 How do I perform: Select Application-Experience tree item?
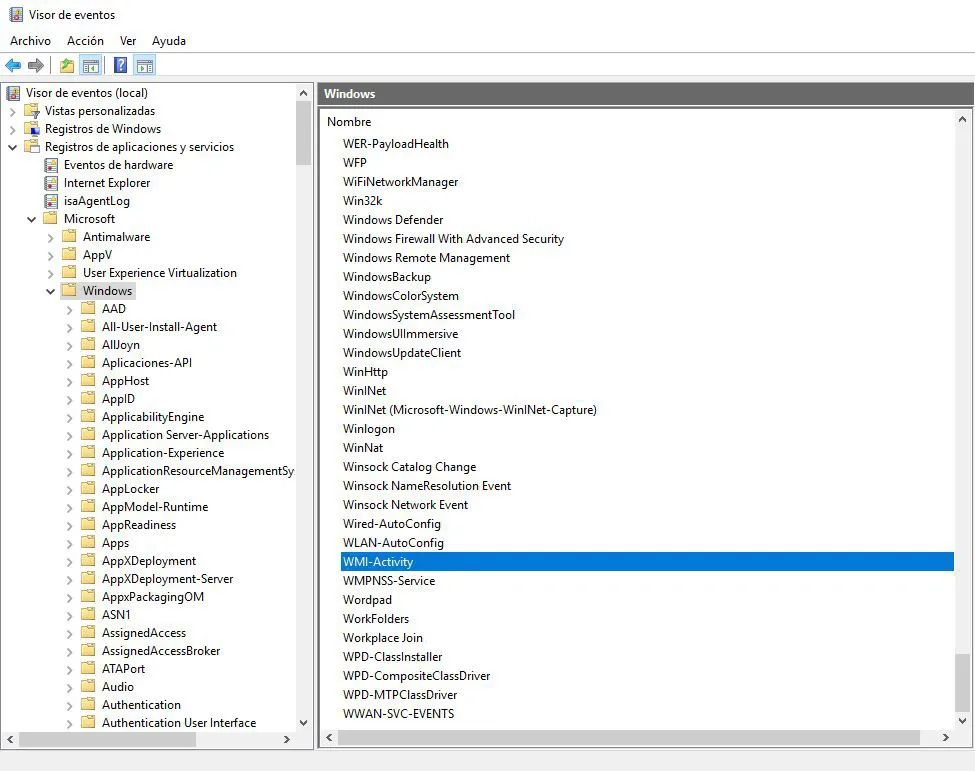click(163, 453)
